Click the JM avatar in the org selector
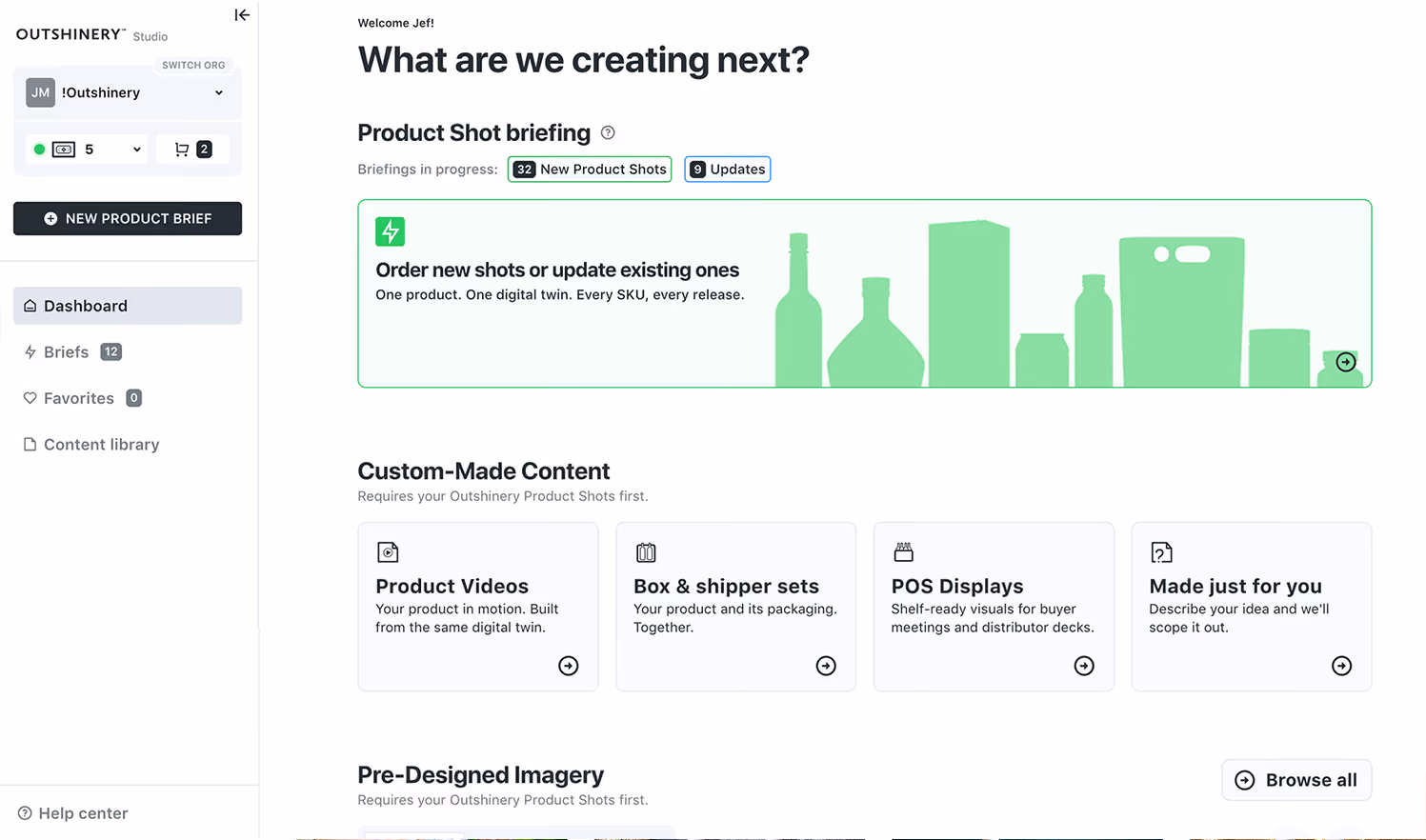The width and height of the screenshot is (1426, 840). pyautogui.click(x=40, y=92)
